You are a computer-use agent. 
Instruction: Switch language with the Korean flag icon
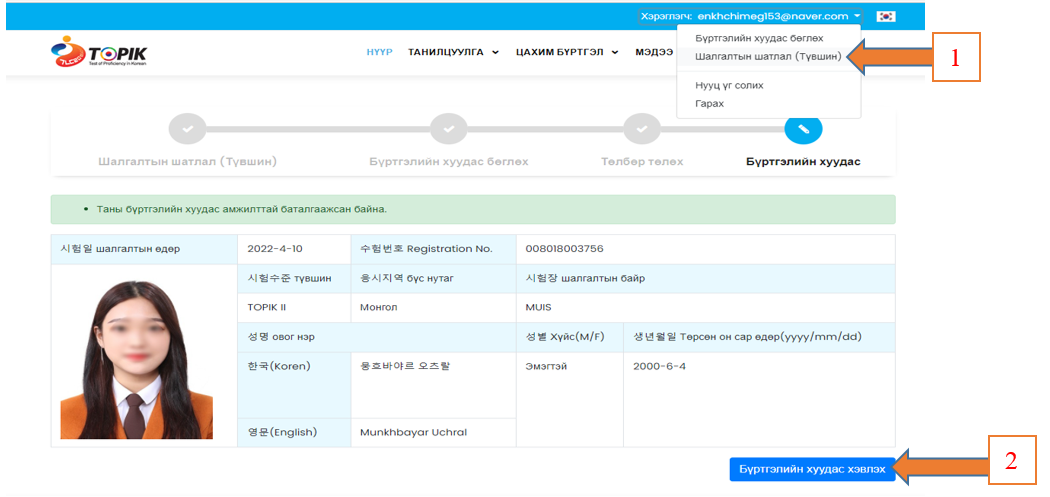click(x=886, y=16)
